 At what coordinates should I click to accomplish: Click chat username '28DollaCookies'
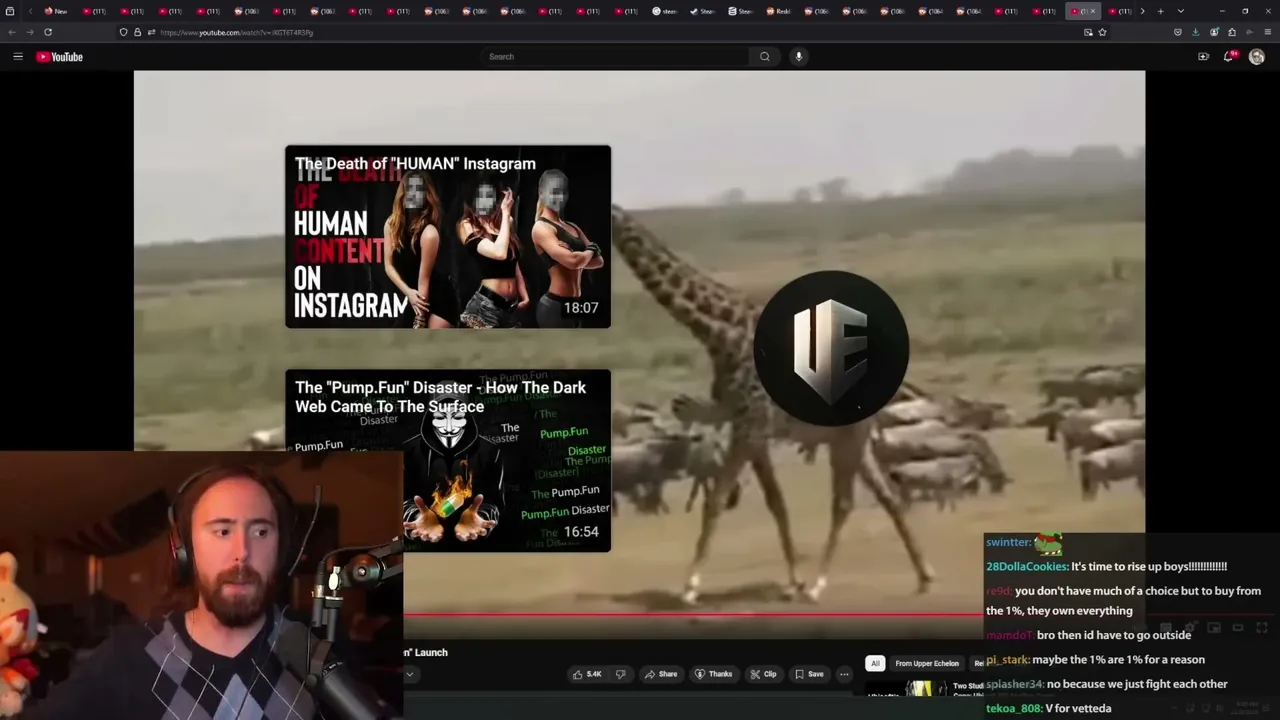point(1027,566)
